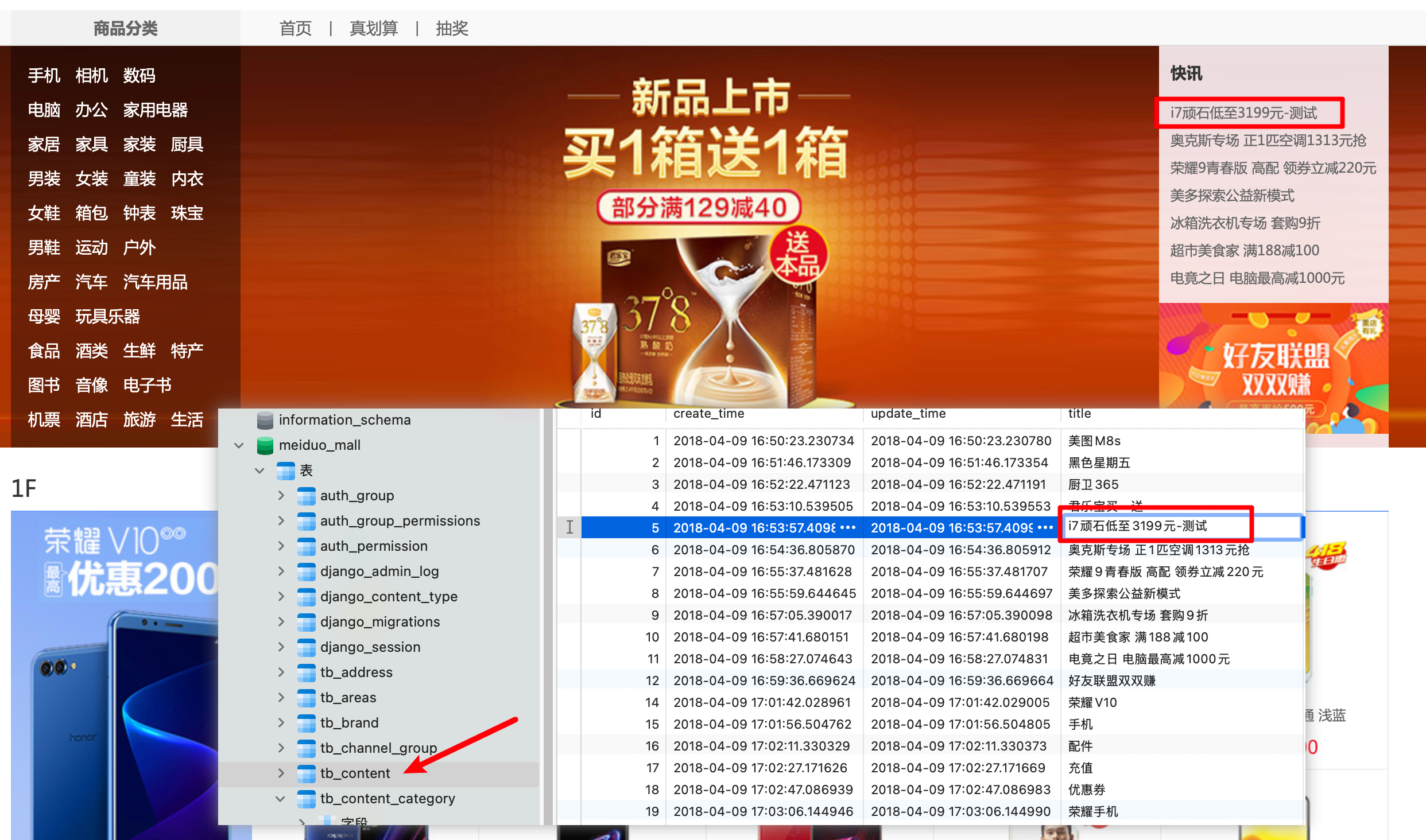Image resolution: width=1426 pixels, height=840 pixels.
Task: Click the information_schema database icon
Action: coord(265,420)
